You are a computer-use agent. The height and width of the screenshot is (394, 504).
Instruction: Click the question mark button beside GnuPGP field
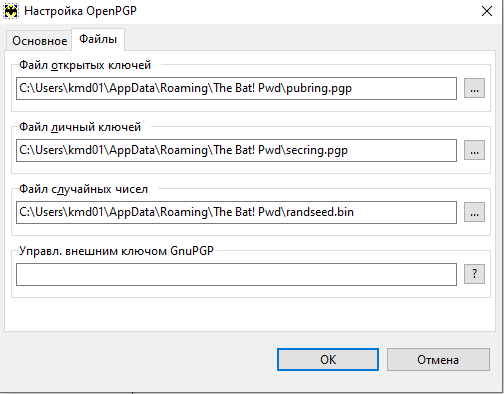(x=474, y=274)
